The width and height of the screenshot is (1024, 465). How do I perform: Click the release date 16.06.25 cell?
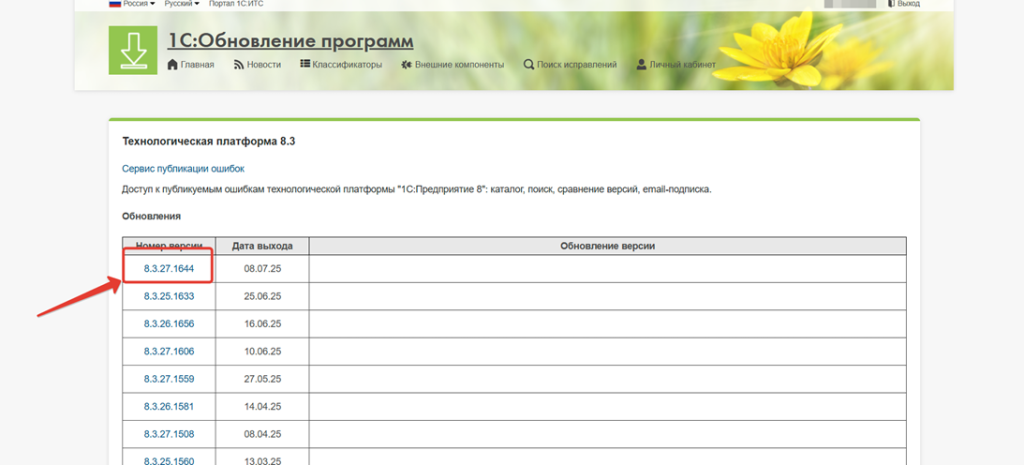point(263,323)
